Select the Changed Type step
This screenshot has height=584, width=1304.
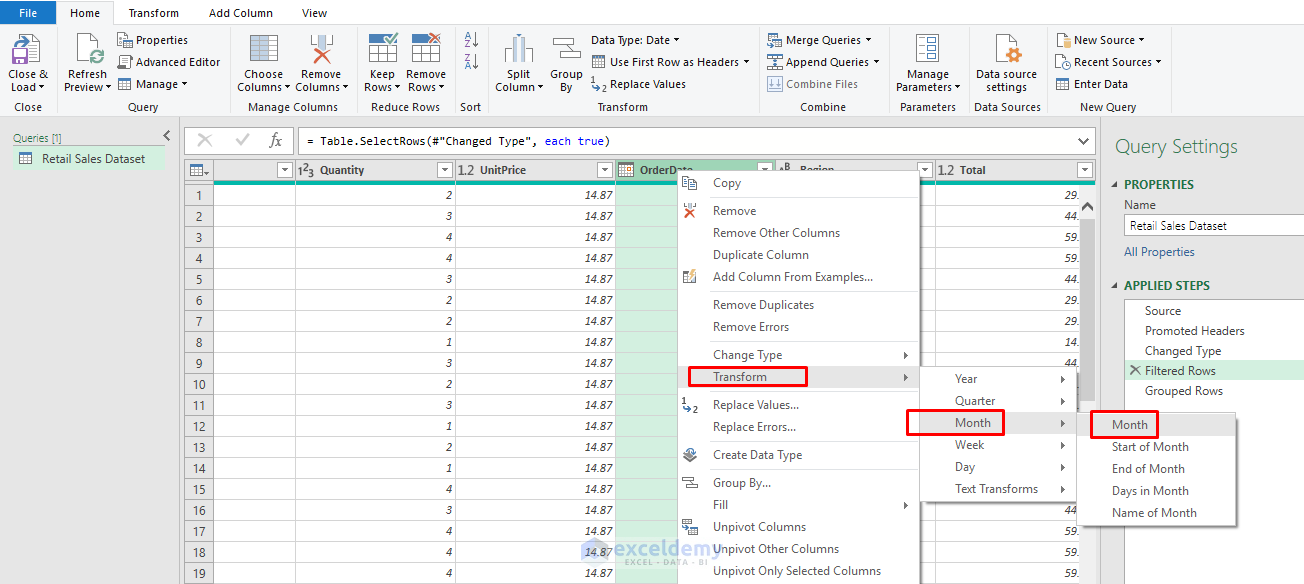point(1183,351)
